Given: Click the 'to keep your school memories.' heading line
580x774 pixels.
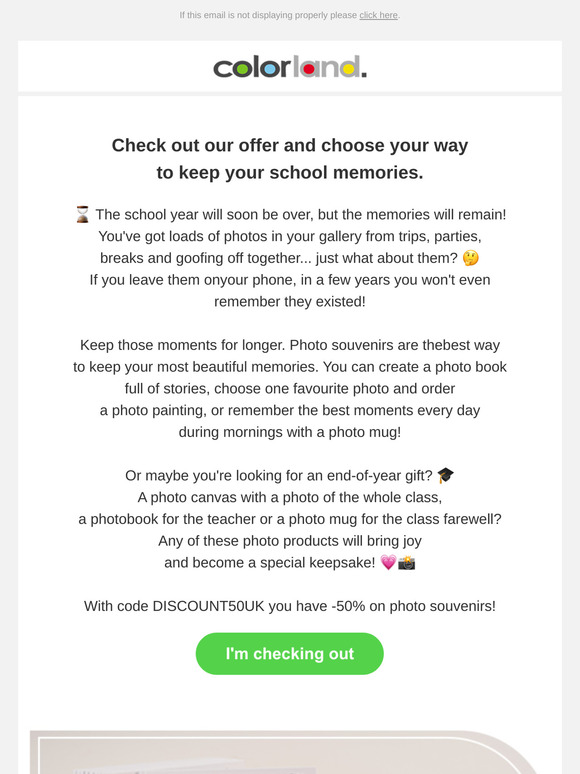Looking at the screenshot, I should 290,172.
